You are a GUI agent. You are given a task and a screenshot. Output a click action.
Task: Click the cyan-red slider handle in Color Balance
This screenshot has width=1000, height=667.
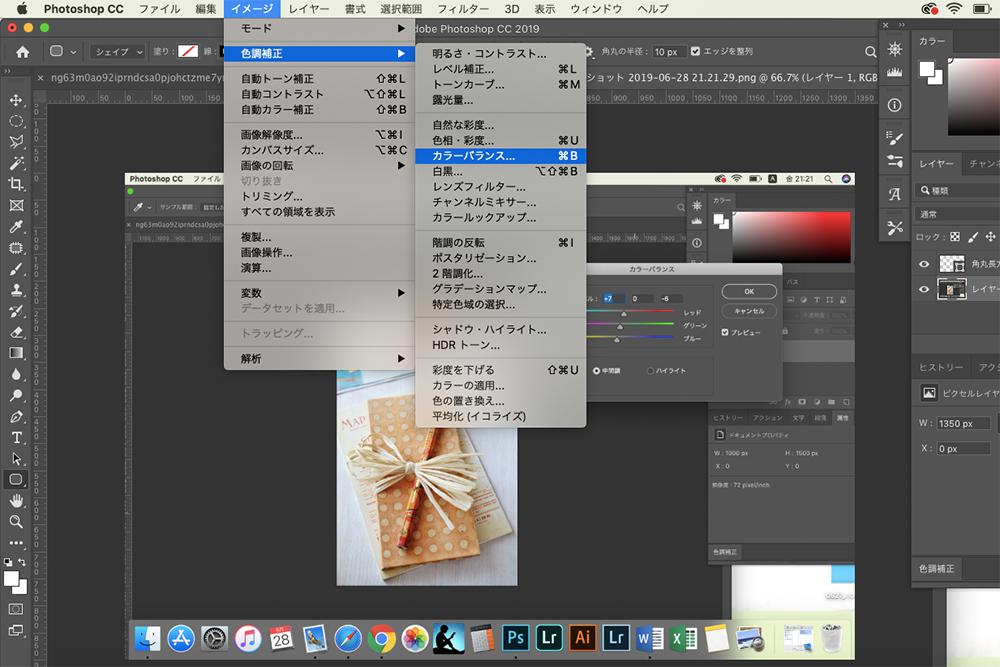[x=624, y=314]
